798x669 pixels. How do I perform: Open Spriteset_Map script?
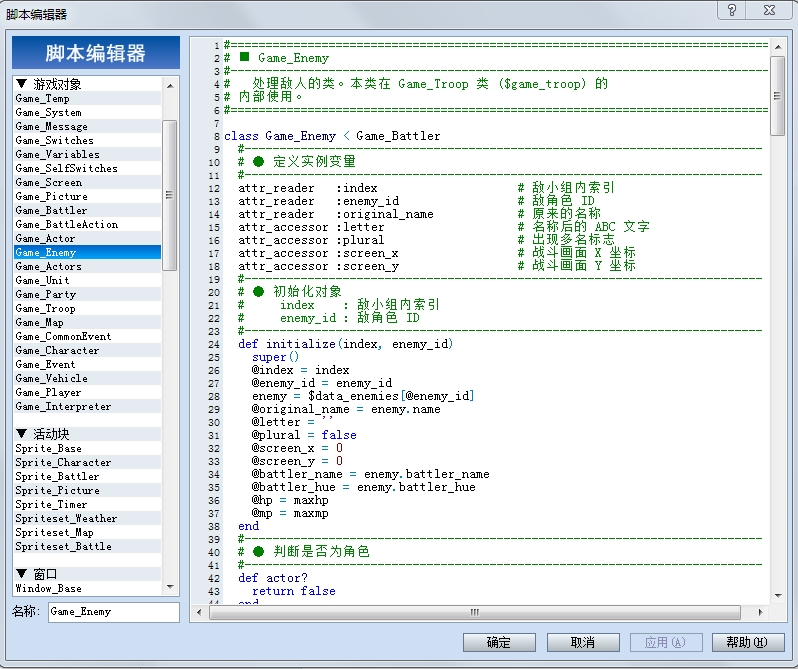[x=87, y=532]
